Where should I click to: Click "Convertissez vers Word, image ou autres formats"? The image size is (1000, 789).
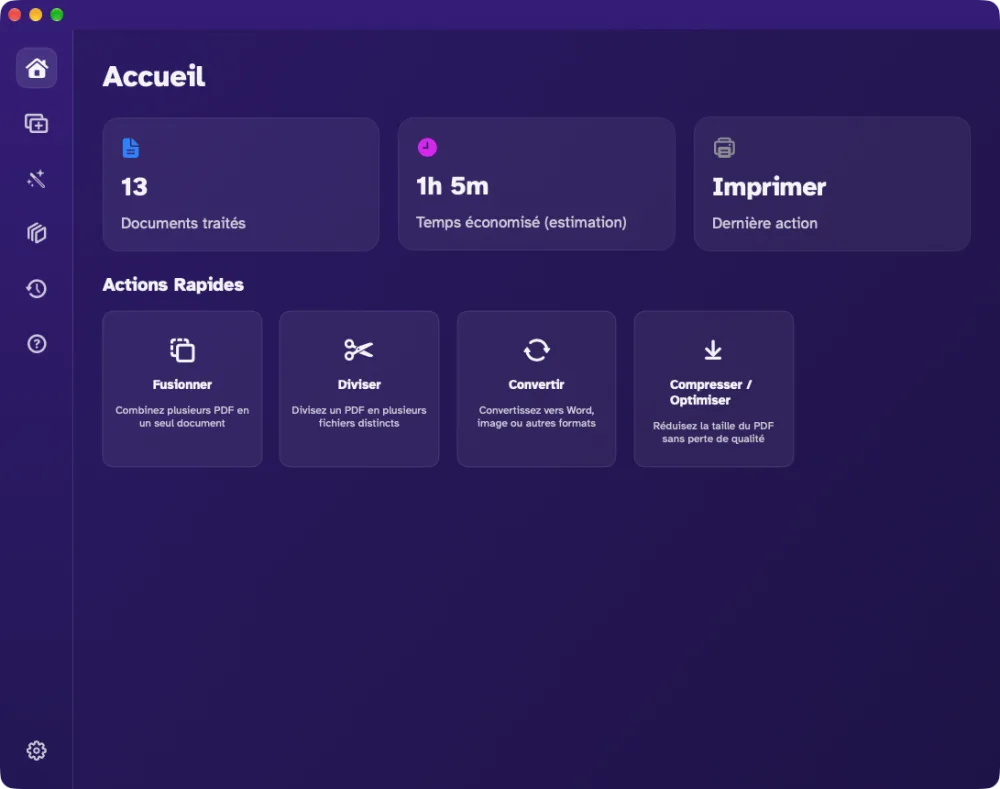[x=536, y=417]
